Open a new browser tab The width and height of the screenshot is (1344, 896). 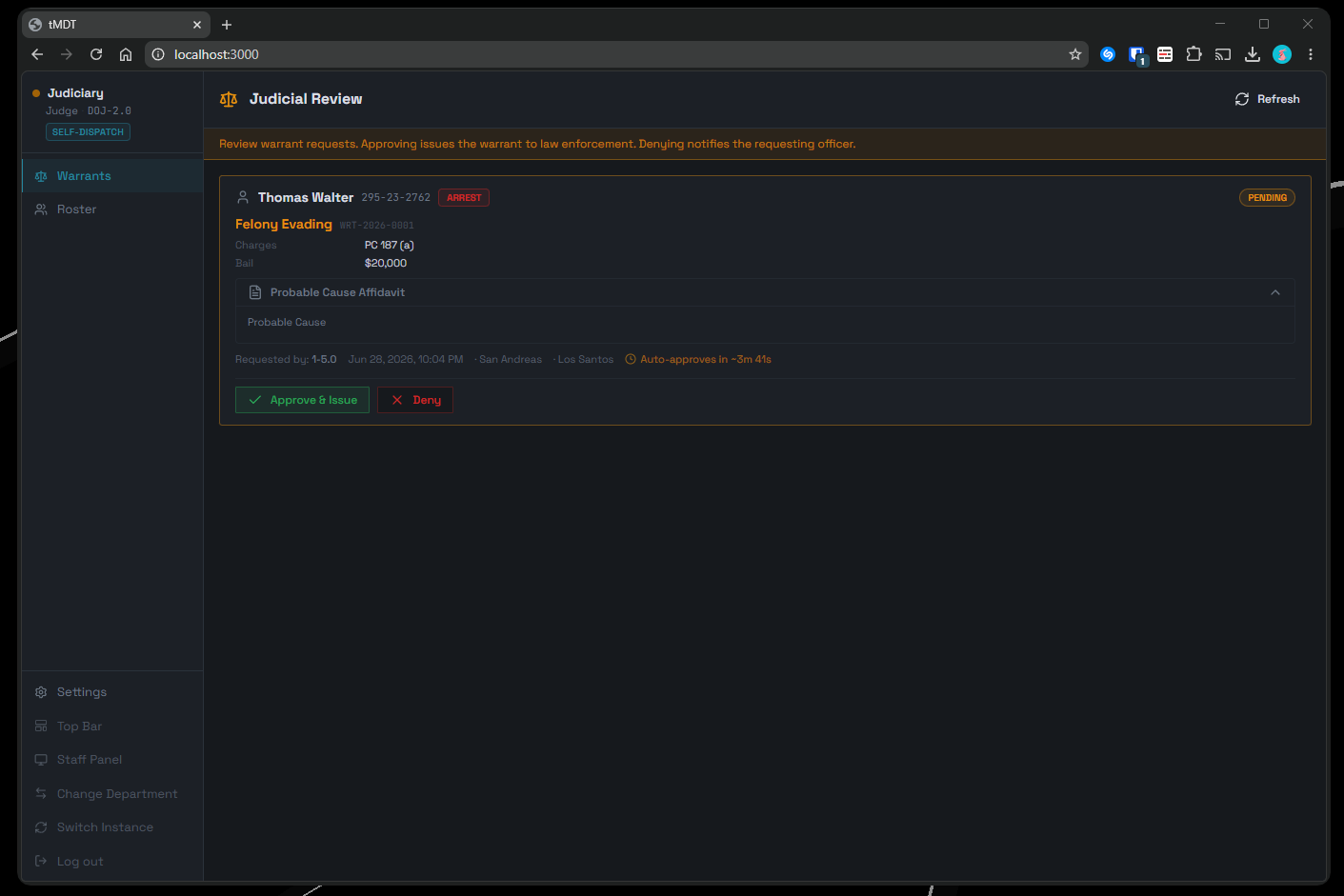pyautogui.click(x=227, y=25)
